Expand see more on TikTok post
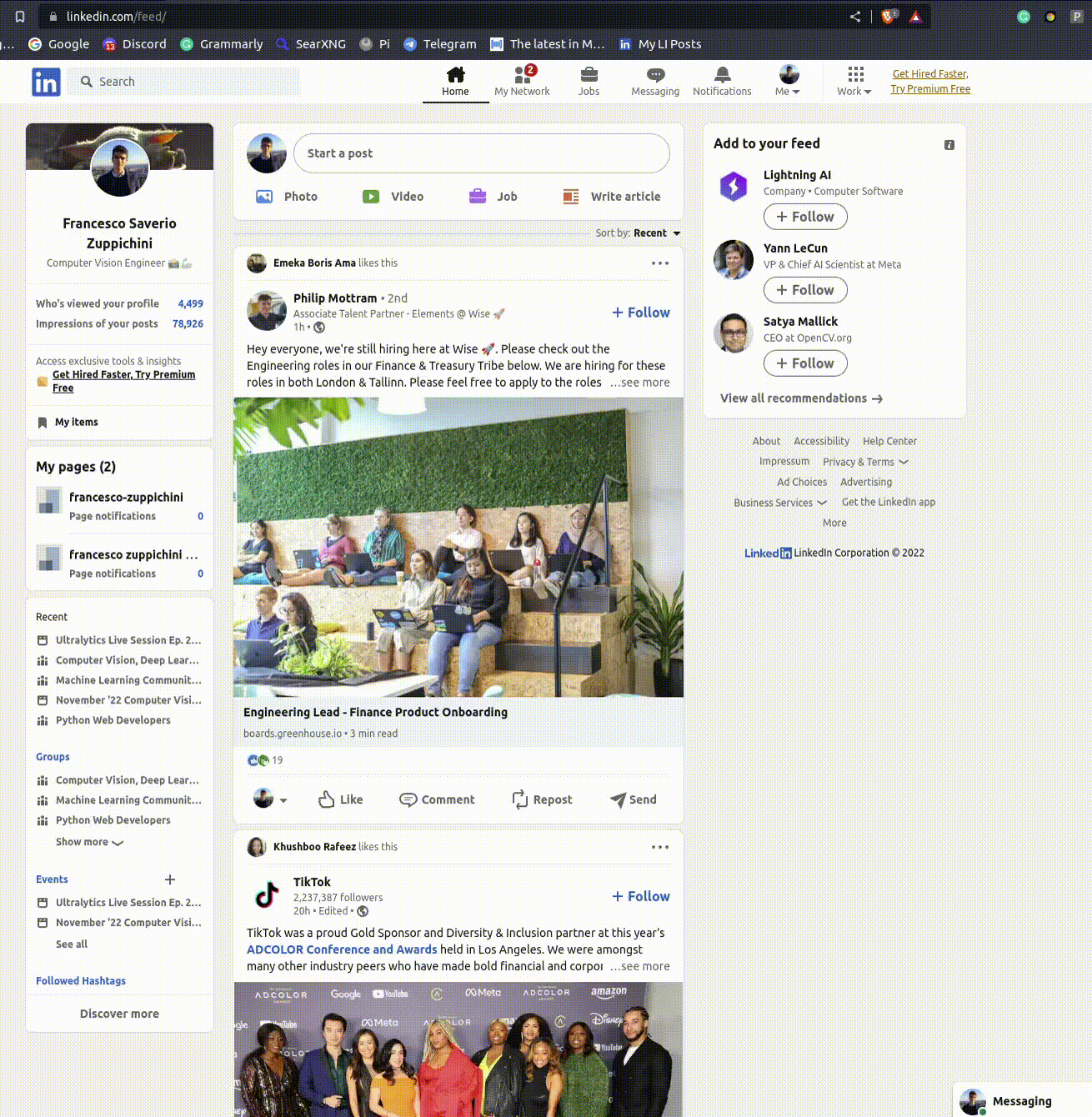Screen dimensions: 1092x1117 pyautogui.click(x=640, y=966)
